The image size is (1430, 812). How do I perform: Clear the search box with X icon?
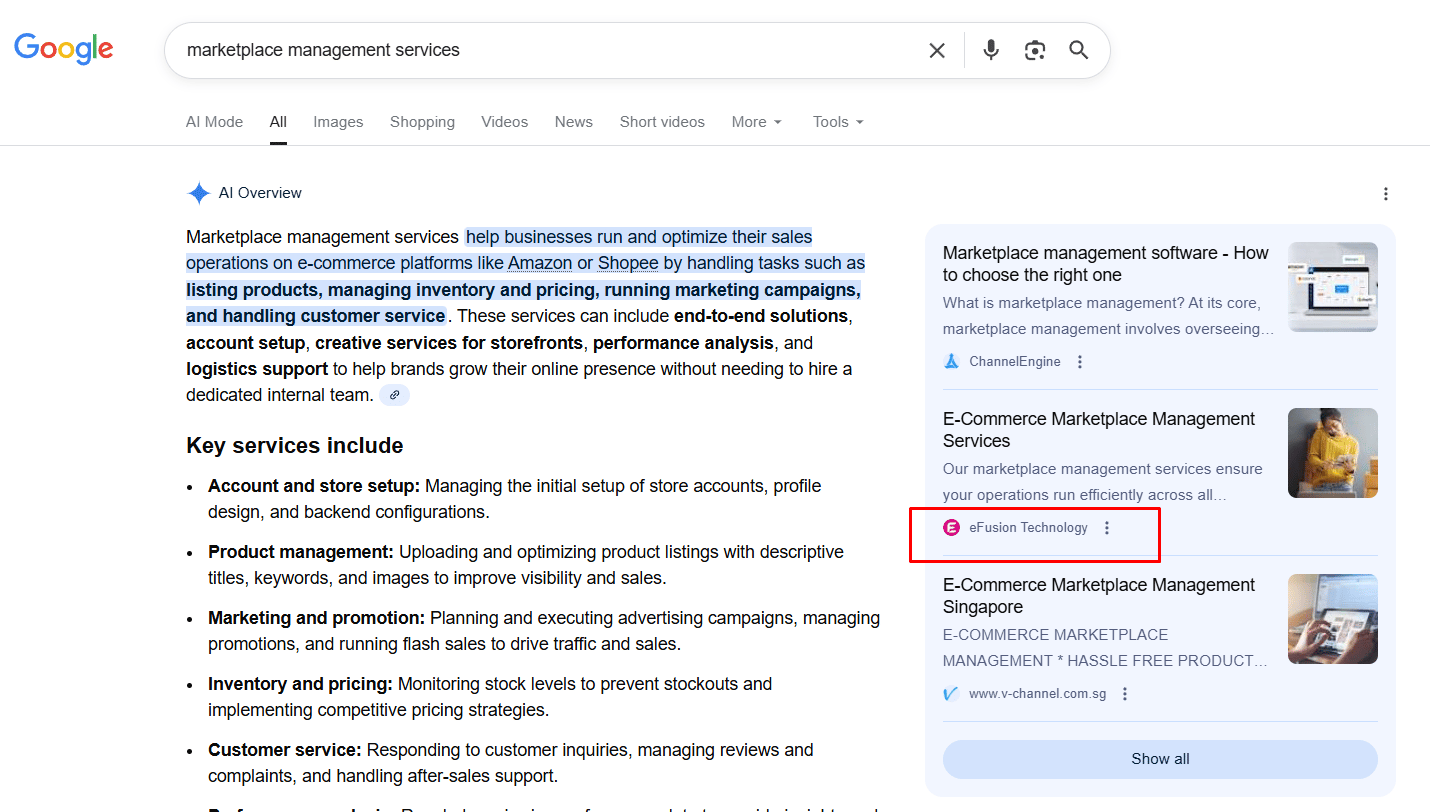pyautogui.click(x=937, y=50)
